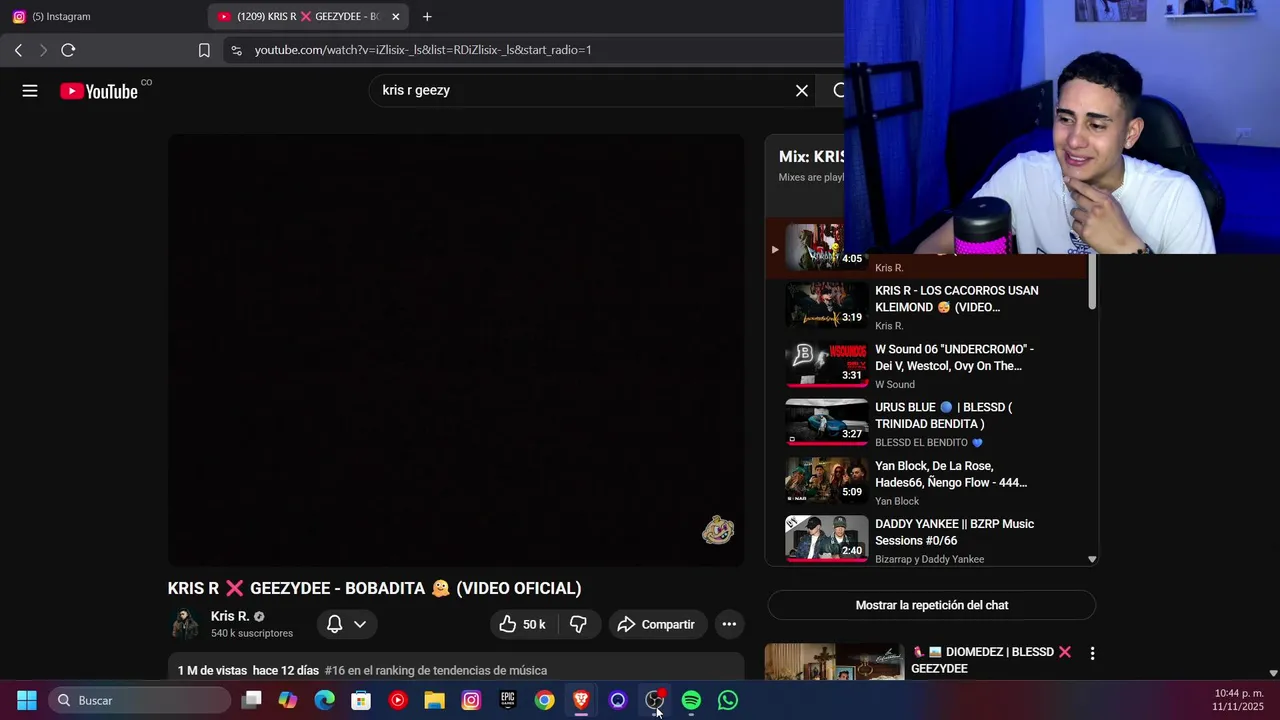
Task: Open WhatsApp from the taskbar
Action: click(728, 700)
